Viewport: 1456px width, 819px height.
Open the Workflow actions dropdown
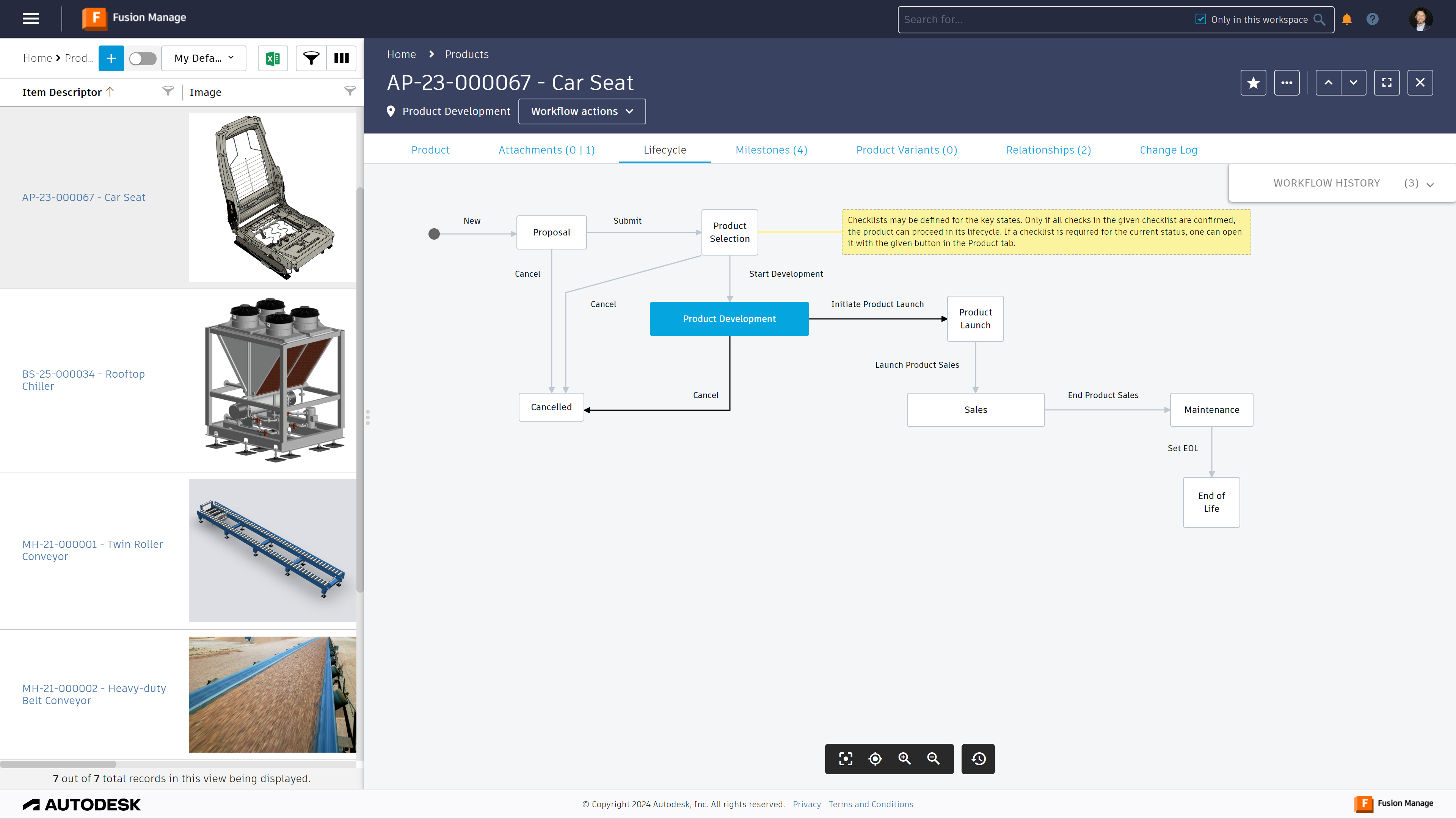pyautogui.click(x=582, y=111)
